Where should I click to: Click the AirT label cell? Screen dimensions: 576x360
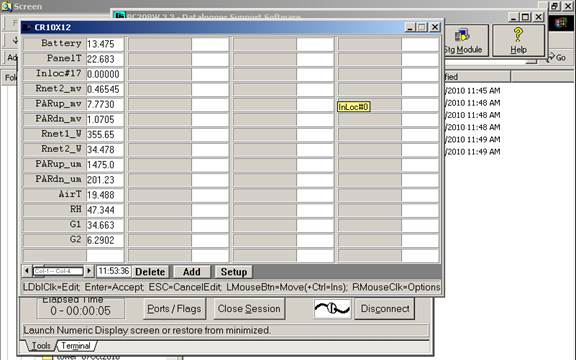click(55, 195)
